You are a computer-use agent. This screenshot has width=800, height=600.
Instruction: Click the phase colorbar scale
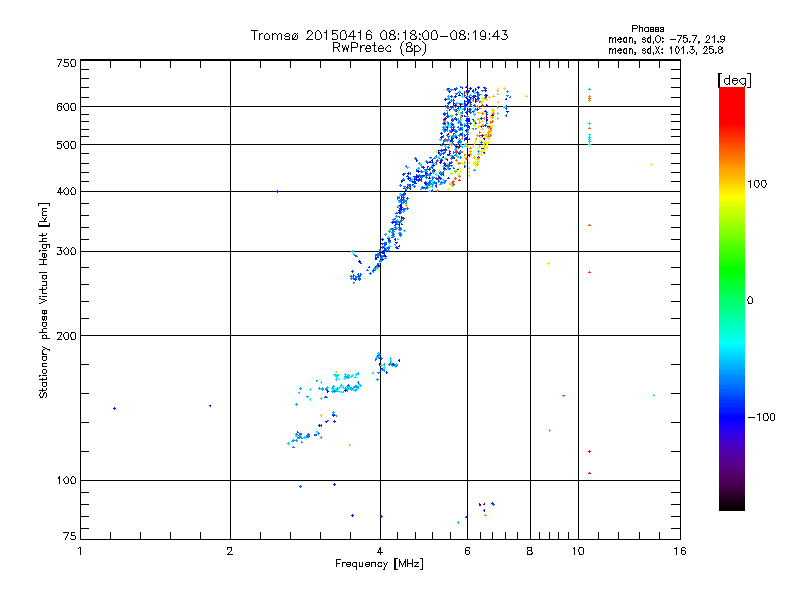(x=732, y=299)
